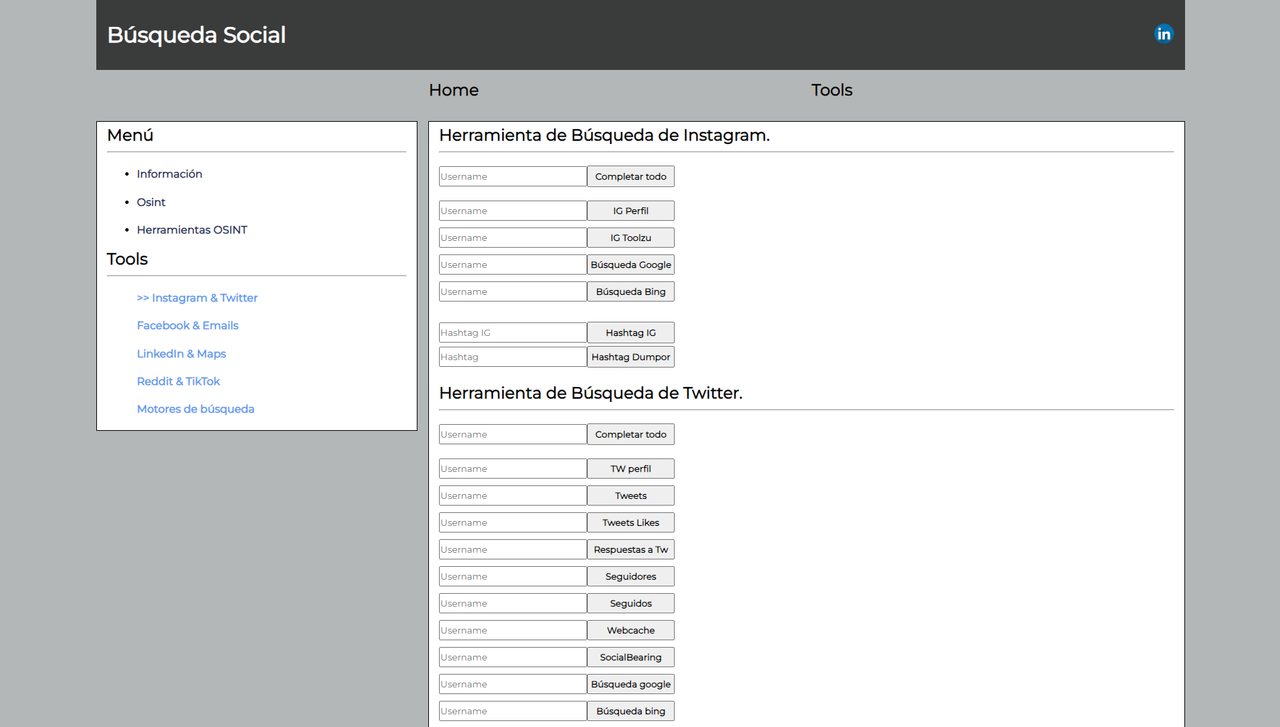Click Twitter Búsqueda google button

coord(631,685)
